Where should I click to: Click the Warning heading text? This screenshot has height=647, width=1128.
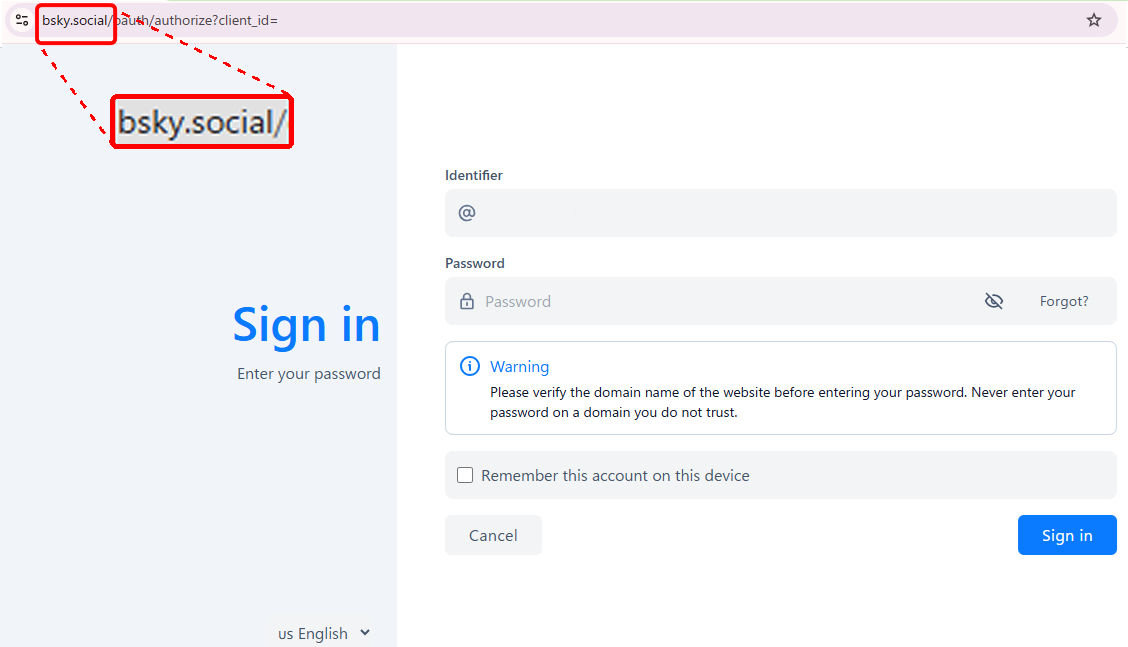pyautogui.click(x=519, y=366)
